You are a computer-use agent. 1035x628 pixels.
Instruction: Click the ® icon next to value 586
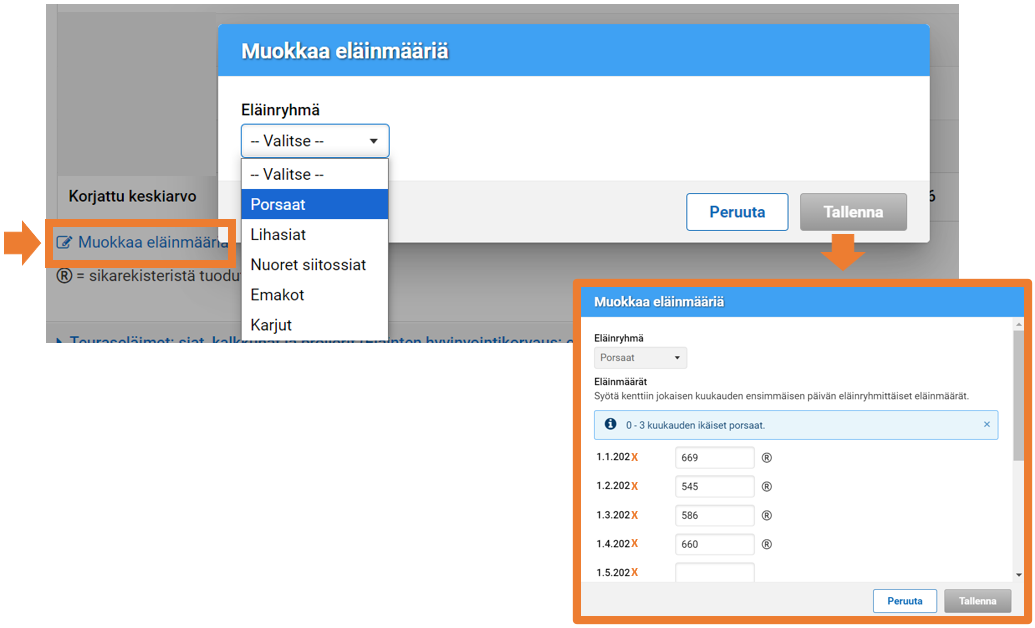[x=764, y=515]
